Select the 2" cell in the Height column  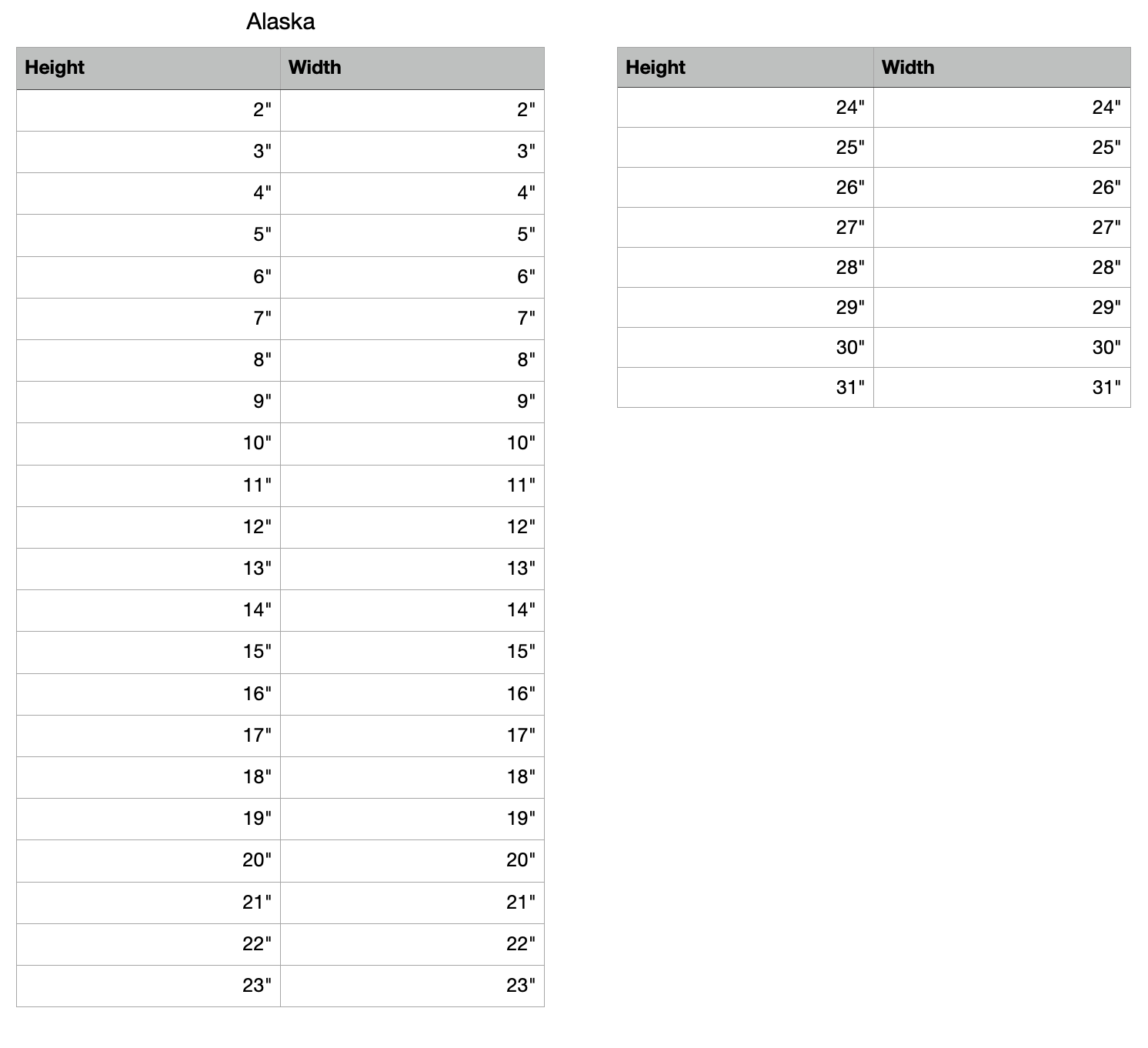149,110
